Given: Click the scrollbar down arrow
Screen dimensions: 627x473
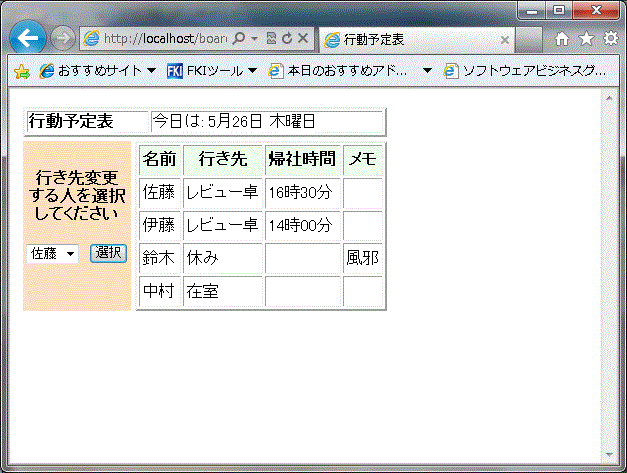Looking at the screenshot, I should 609,455.
